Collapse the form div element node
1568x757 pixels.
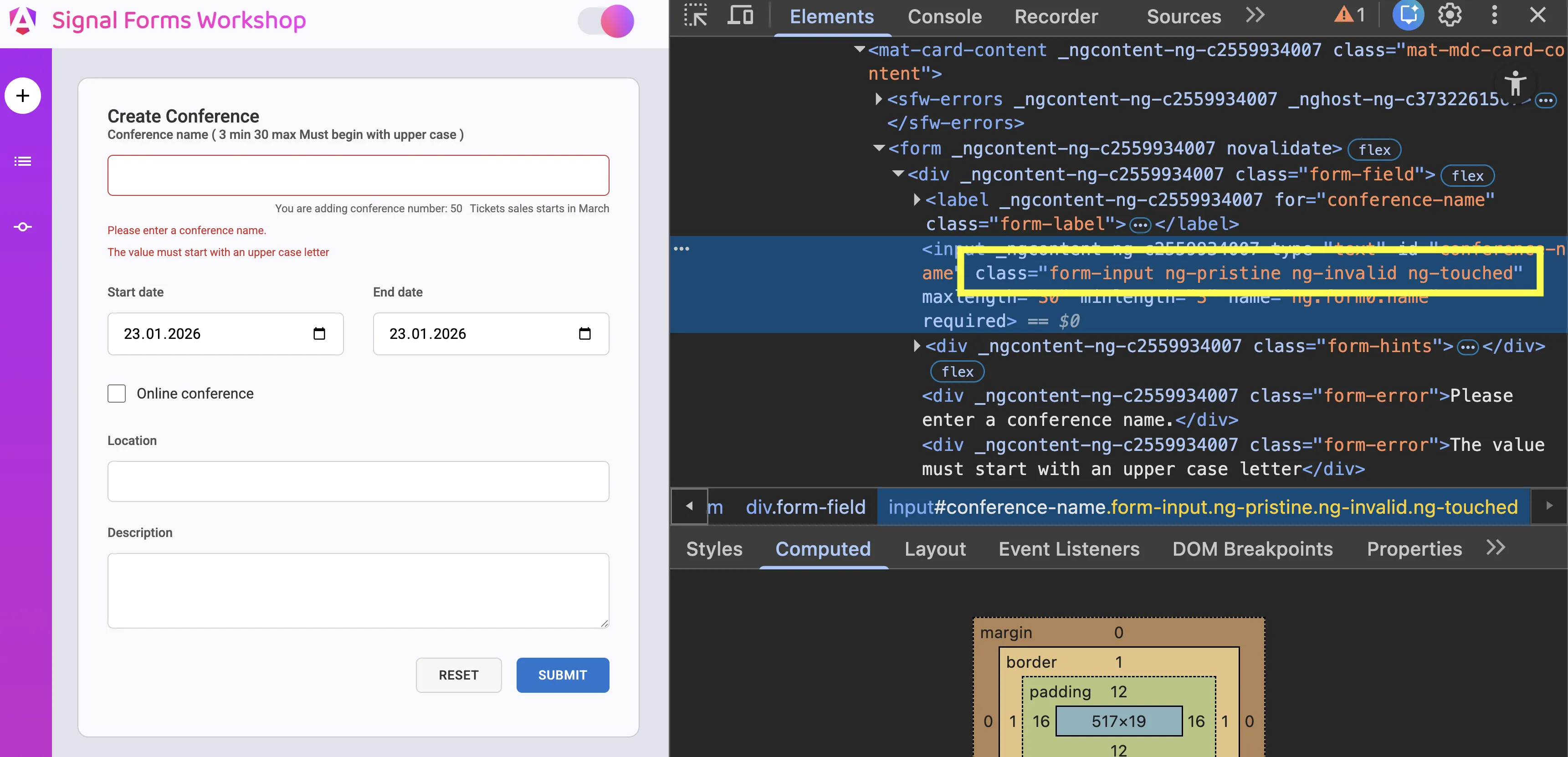click(x=879, y=148)
